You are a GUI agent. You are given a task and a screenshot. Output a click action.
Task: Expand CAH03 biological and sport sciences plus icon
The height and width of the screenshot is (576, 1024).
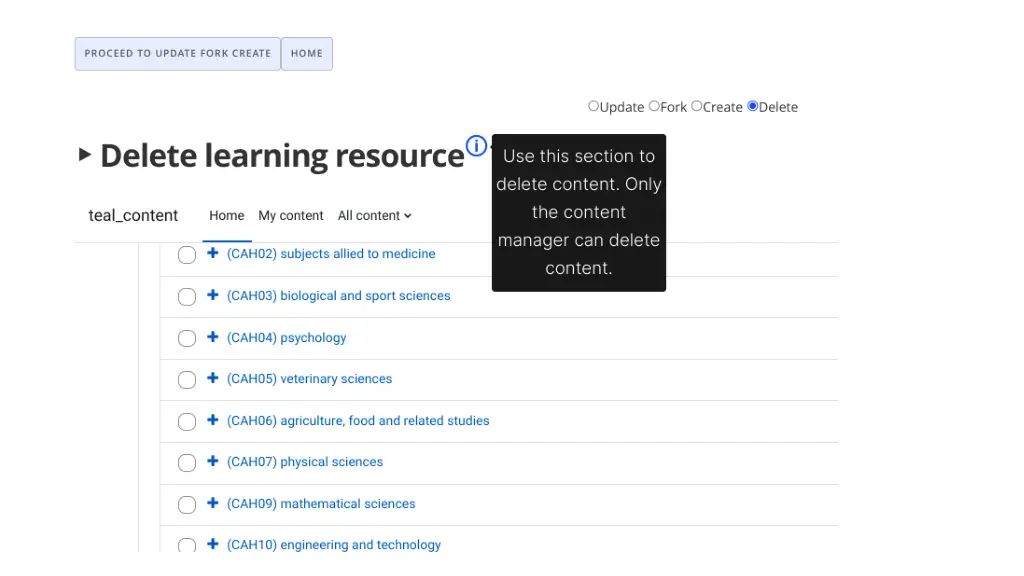coord(212,295)
